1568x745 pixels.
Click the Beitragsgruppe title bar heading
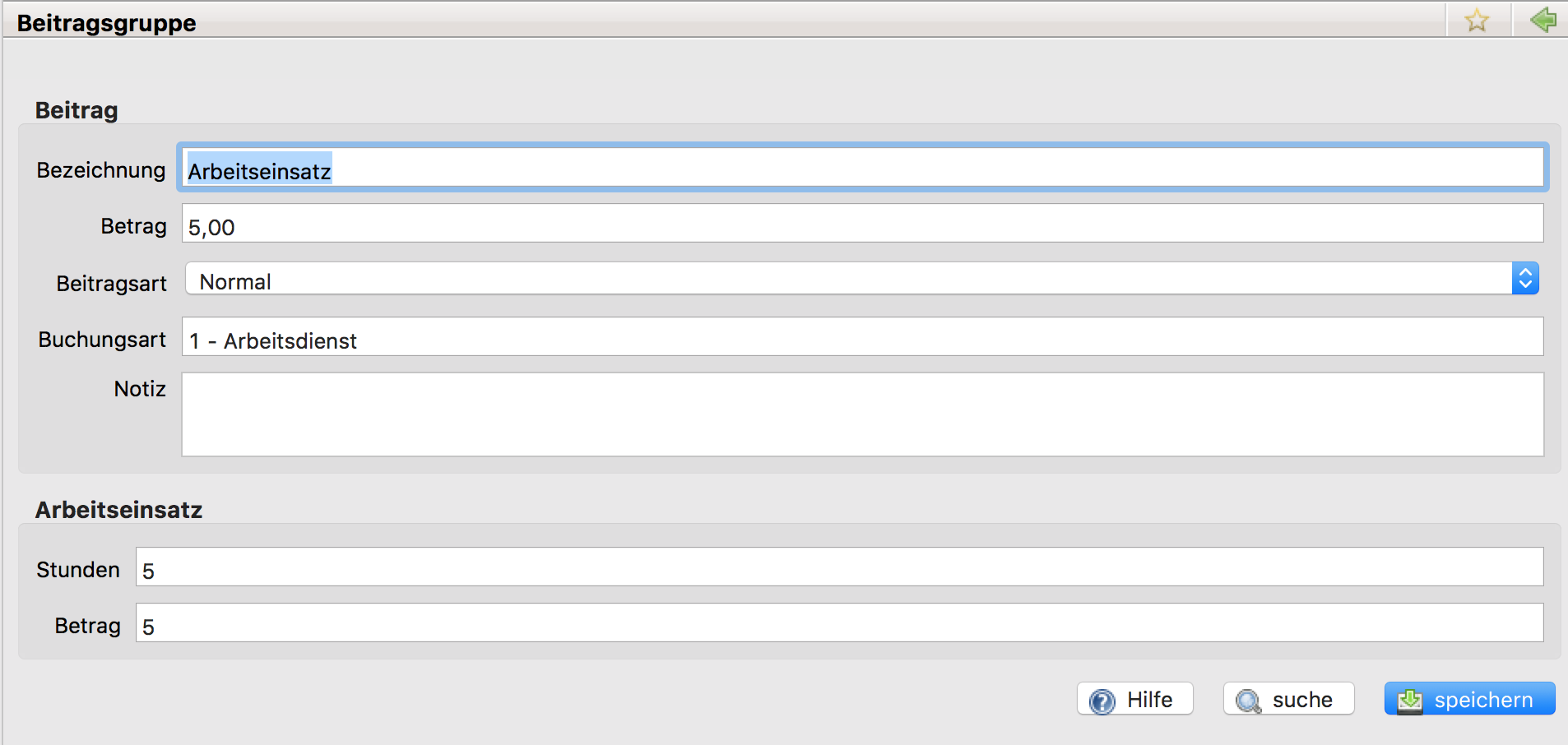point(107,22)
